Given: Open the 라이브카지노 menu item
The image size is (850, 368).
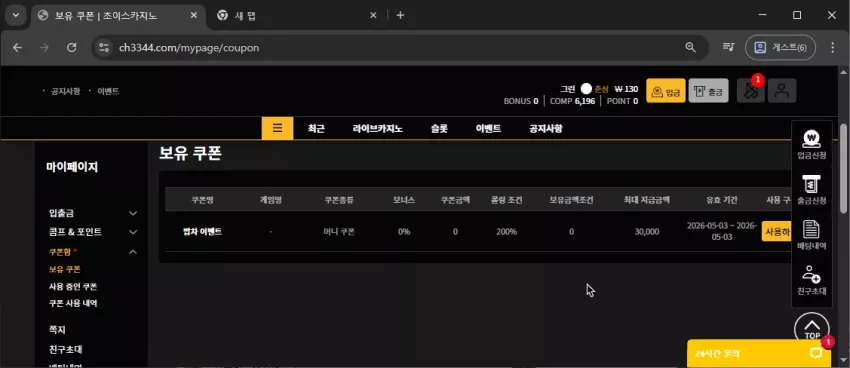Looking at the screenshot, I should coord(377,129).
